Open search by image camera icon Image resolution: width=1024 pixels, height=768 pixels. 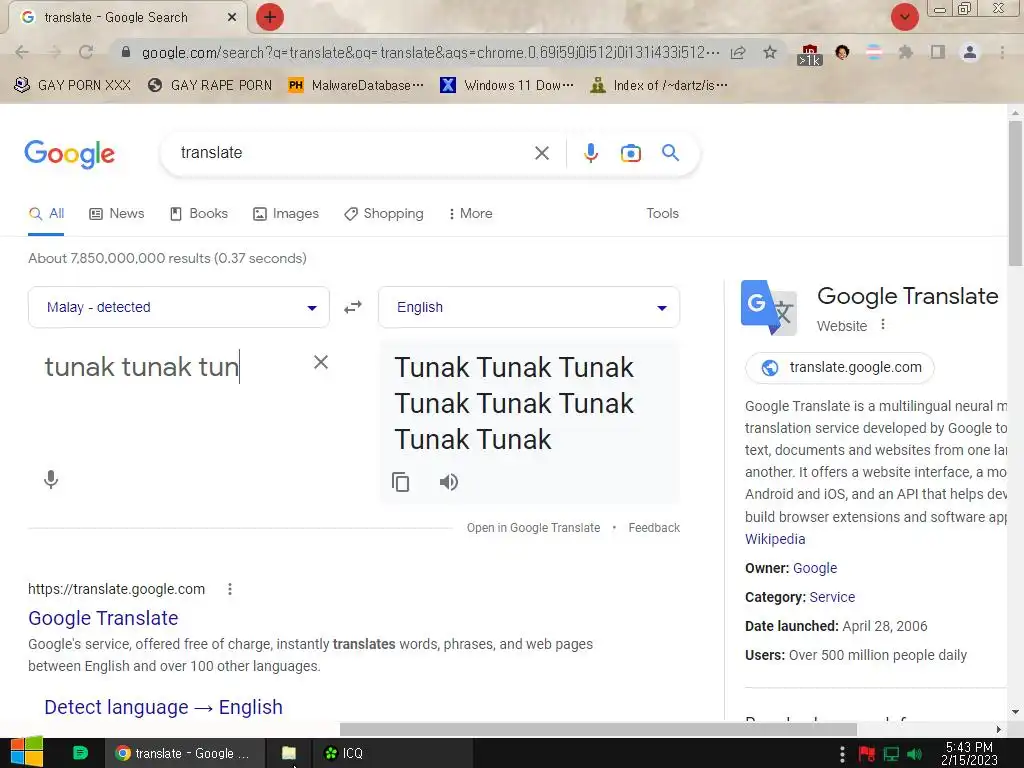coord(630,153)
